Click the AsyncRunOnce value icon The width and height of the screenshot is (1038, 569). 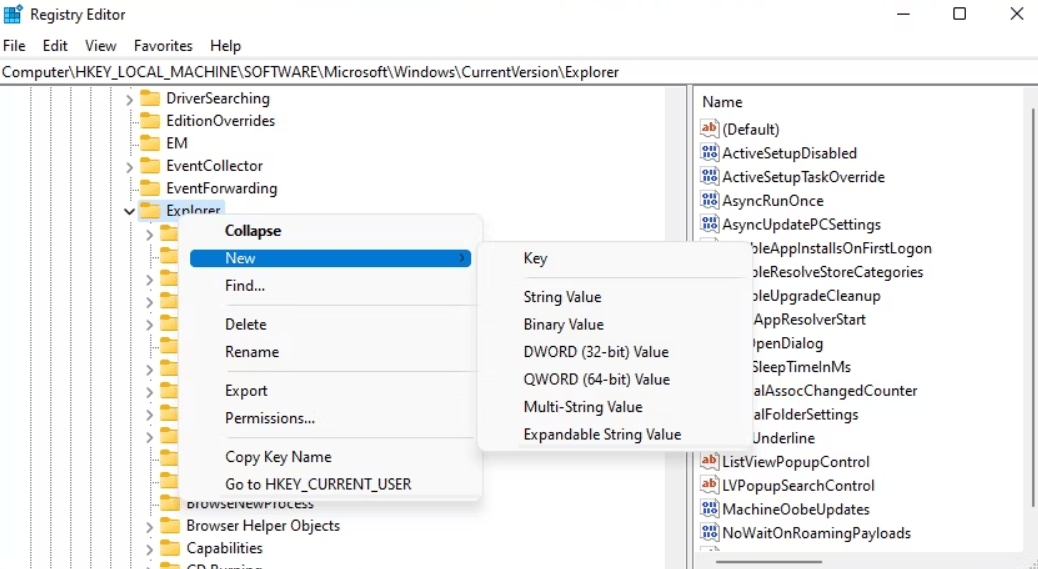[x=709, y=200]
